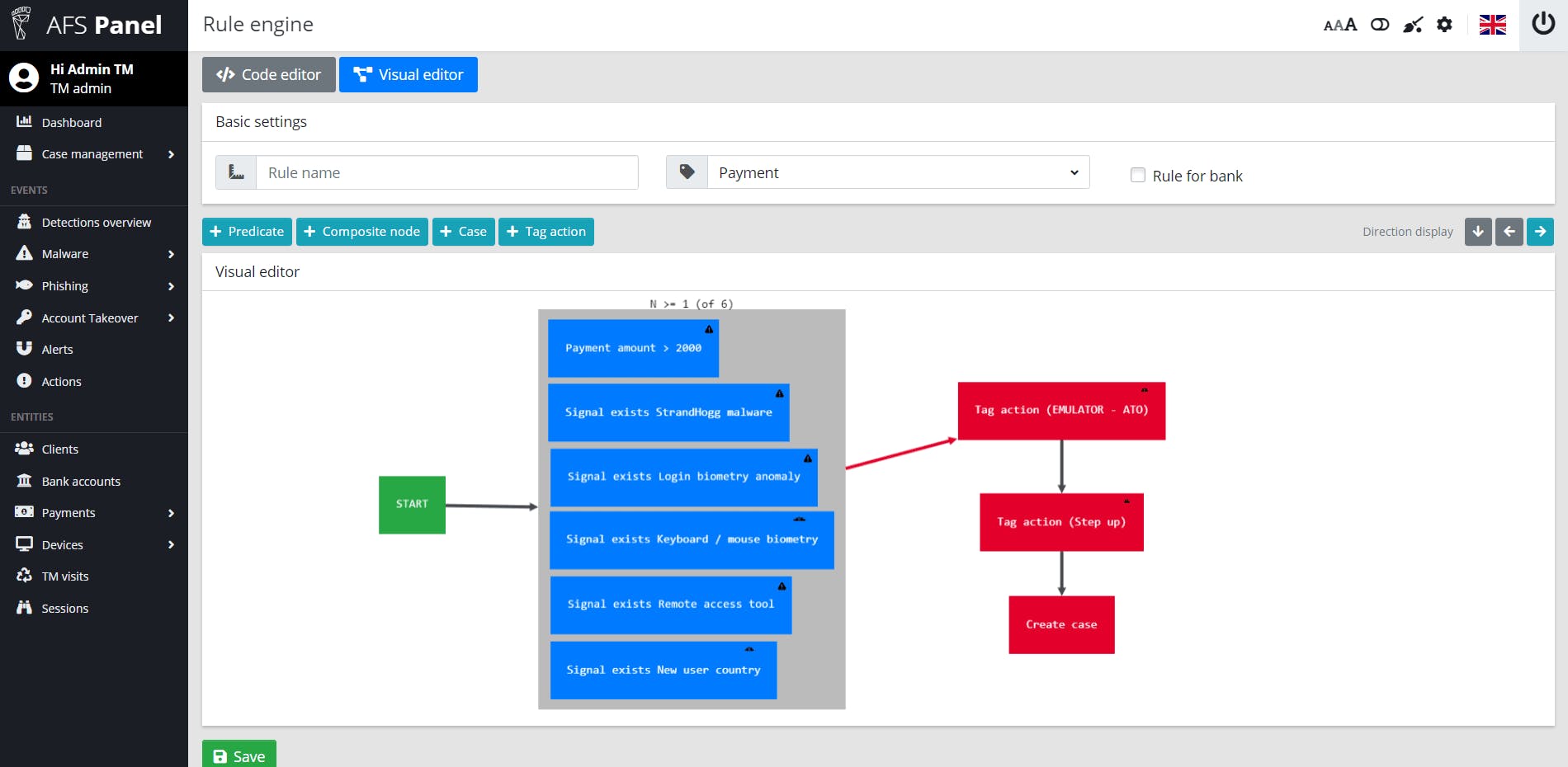
Task: Switch to the Code editor tab
Action: 269,74
